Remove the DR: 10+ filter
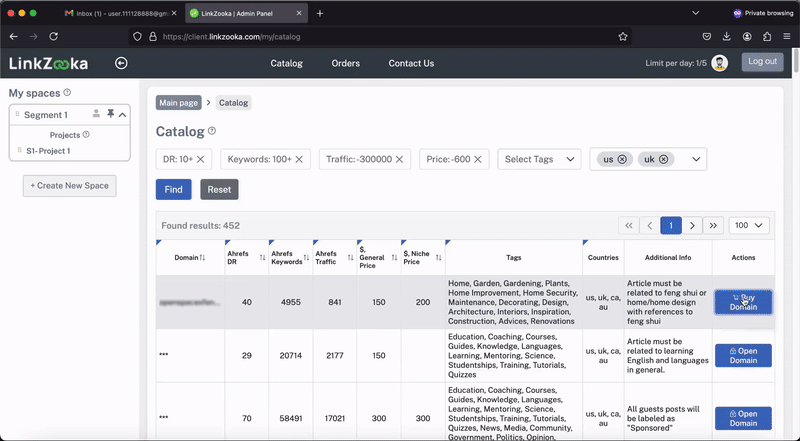This screenshot has height=441, width=800. tap(201, 159)
